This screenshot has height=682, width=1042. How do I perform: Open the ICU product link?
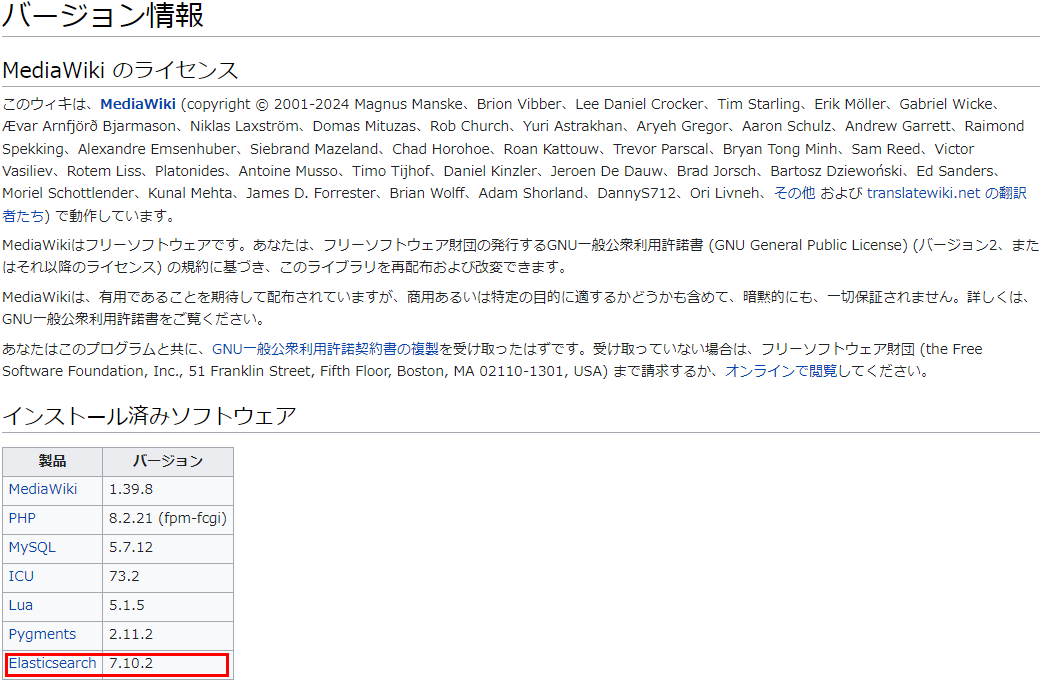point(21,576)
